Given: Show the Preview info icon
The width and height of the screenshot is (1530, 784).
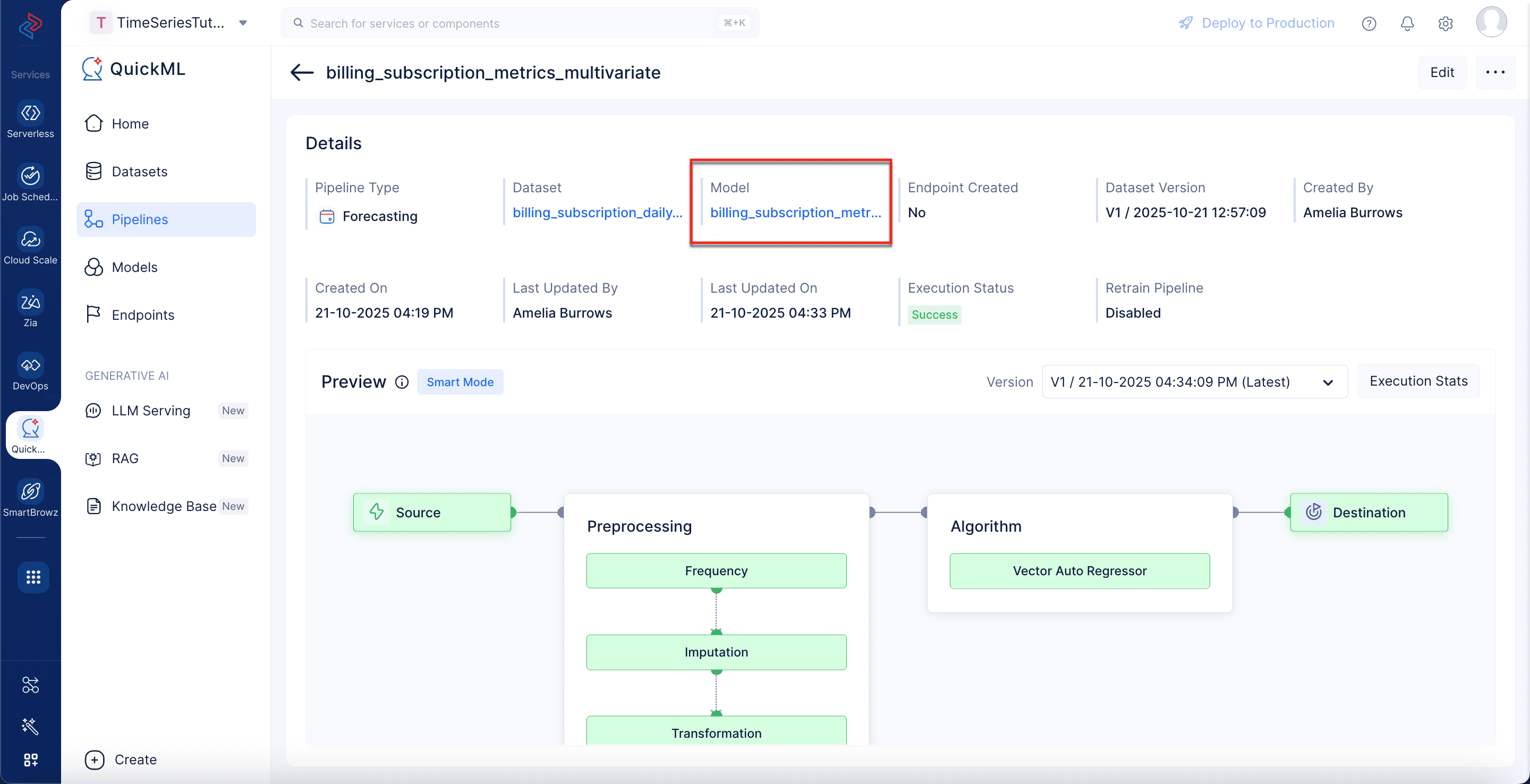Looking at the screenshot, I should pyautogui.click(x=402, y=382).
